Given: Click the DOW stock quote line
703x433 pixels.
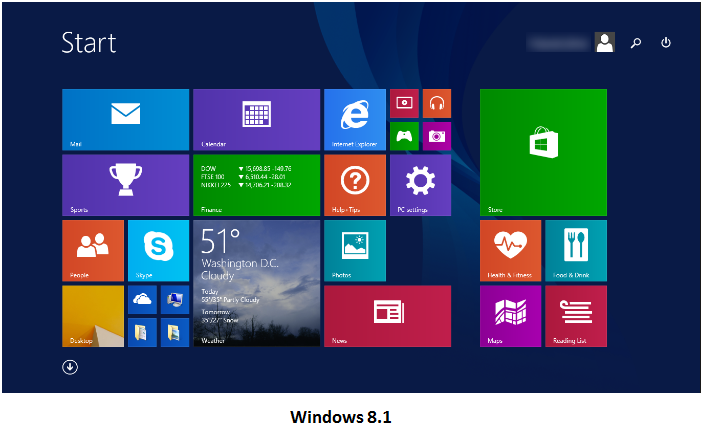Looking at the screenshot, I should click(x=246, y=169).
